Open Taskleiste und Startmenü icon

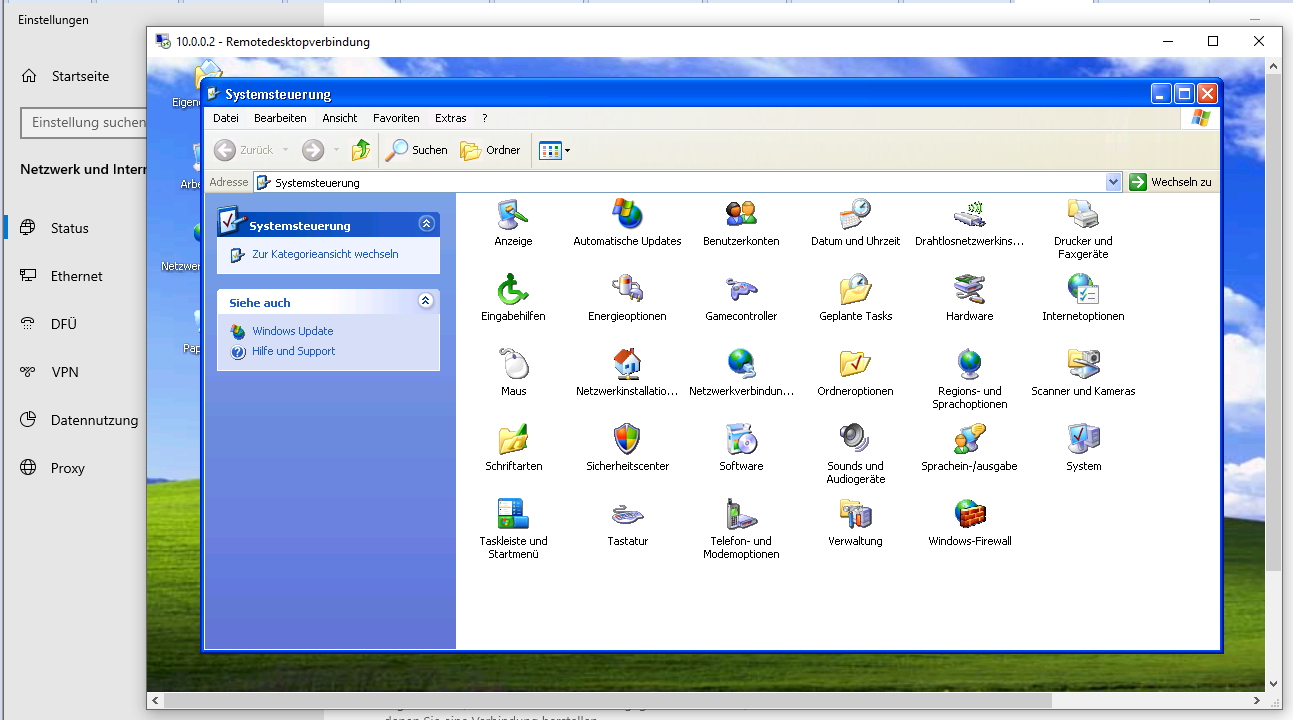513,514
